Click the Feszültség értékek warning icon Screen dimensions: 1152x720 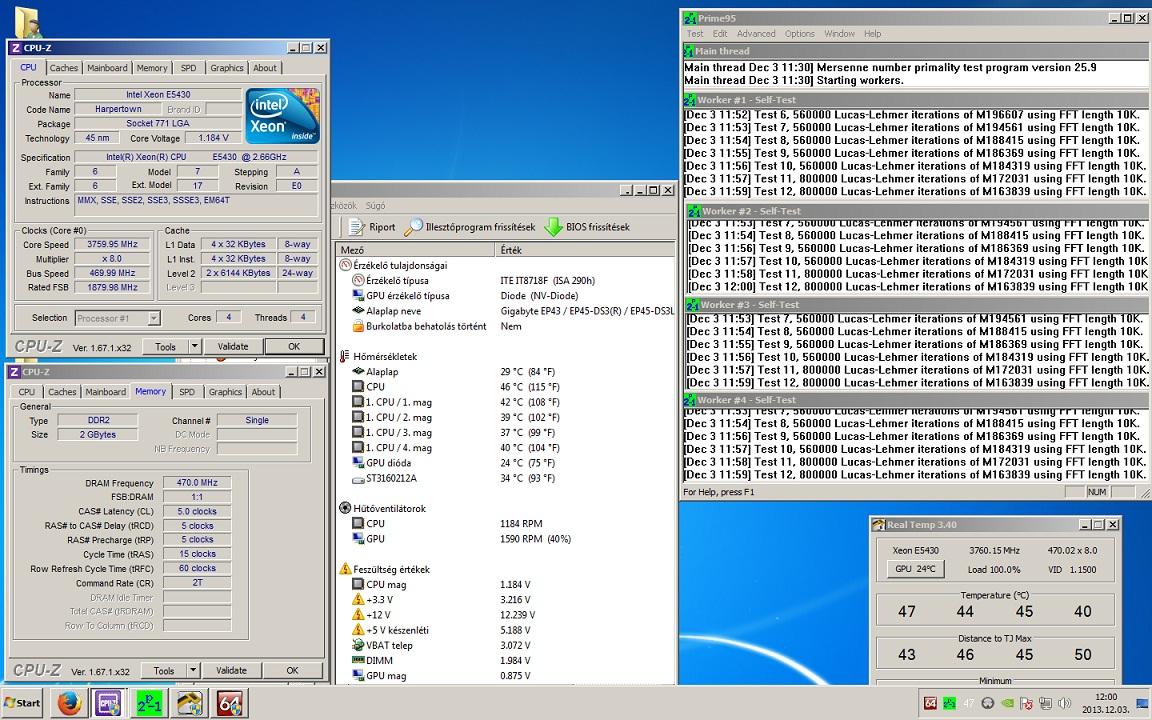[345, 569]
